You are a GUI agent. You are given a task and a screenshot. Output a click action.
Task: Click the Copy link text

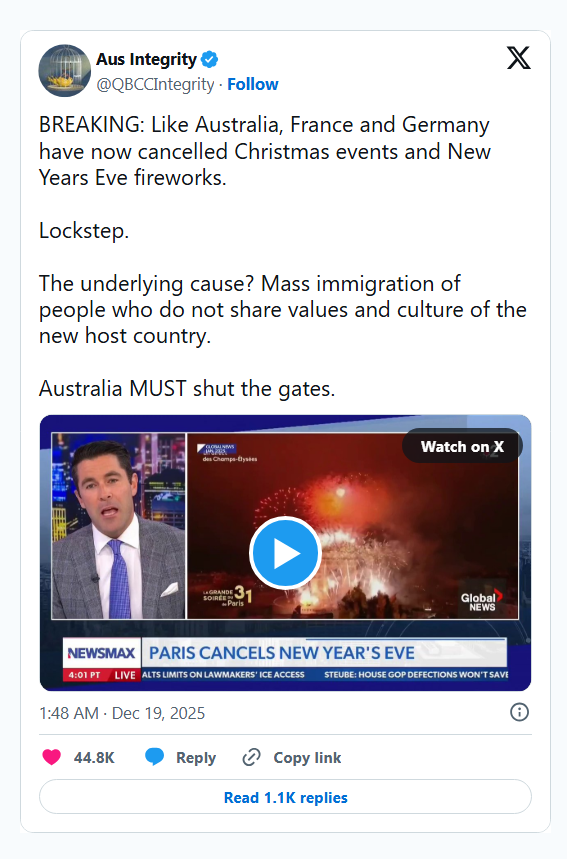pos(307,758)
